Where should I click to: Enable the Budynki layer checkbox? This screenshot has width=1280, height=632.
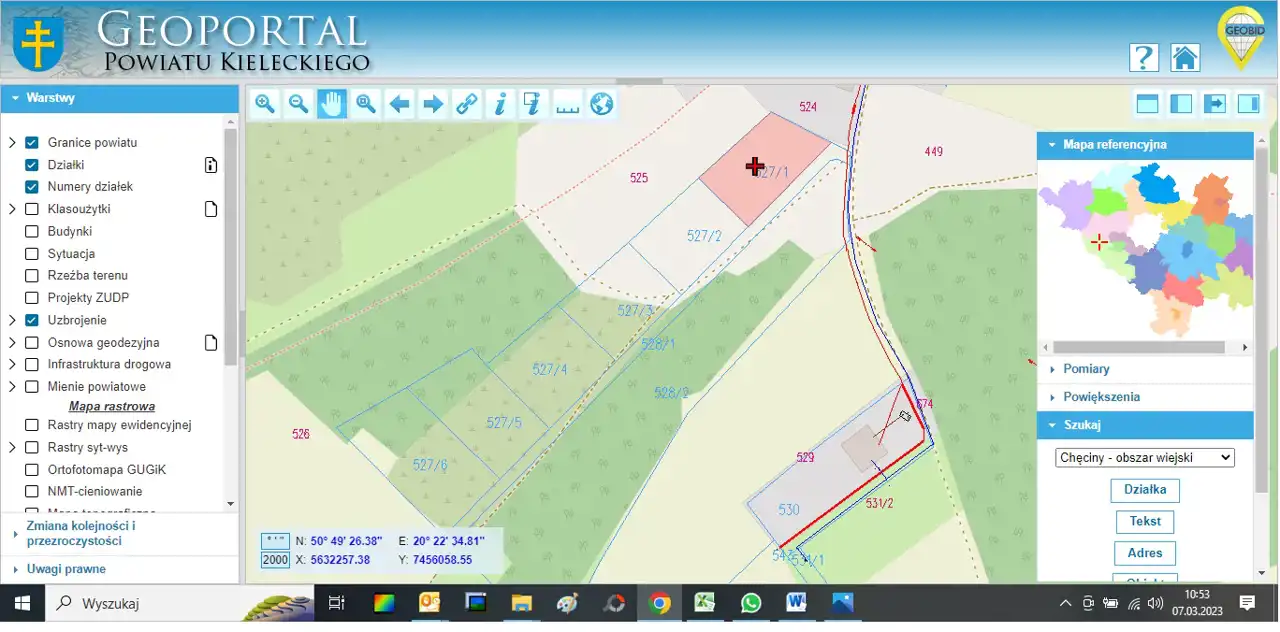pos(32,231)
